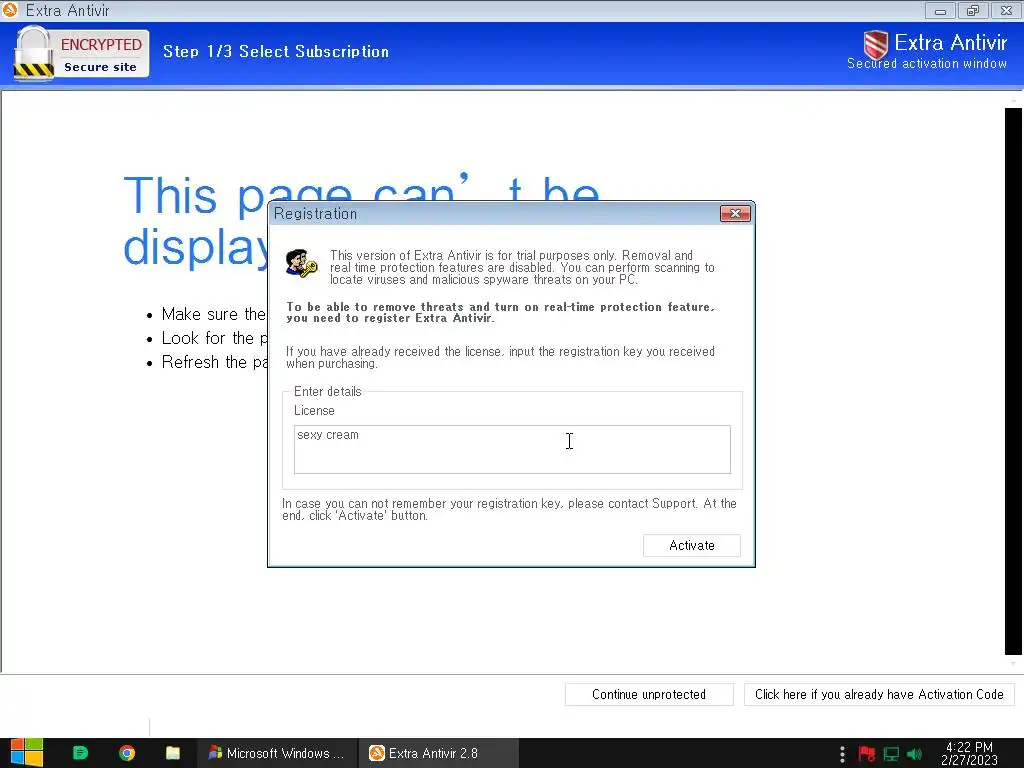Viewport: 1024px width, 768px height.
Task: Click the Extra Antivir title bar icon
Action: (10, 10)
